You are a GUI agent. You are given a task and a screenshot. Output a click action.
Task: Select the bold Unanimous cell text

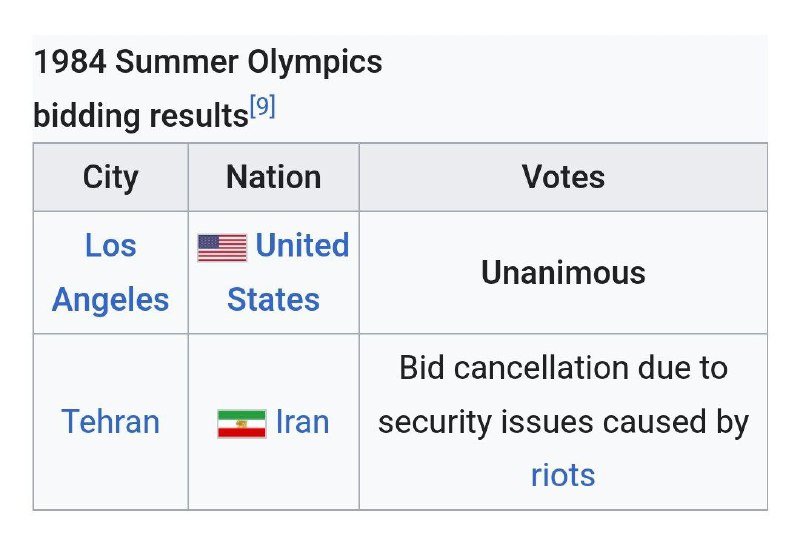[x=563, y=273]
